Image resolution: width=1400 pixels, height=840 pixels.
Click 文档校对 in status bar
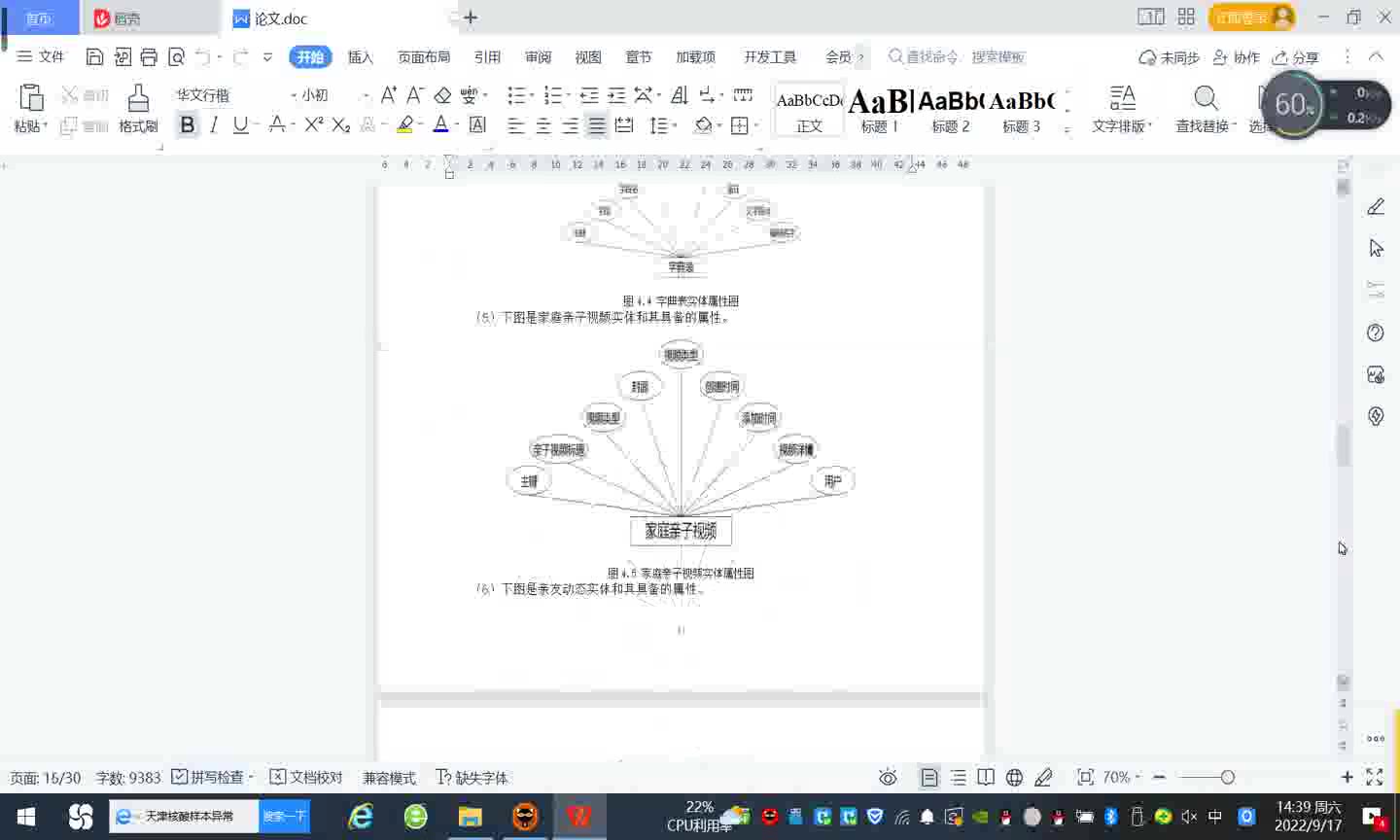tap(306, 777)
